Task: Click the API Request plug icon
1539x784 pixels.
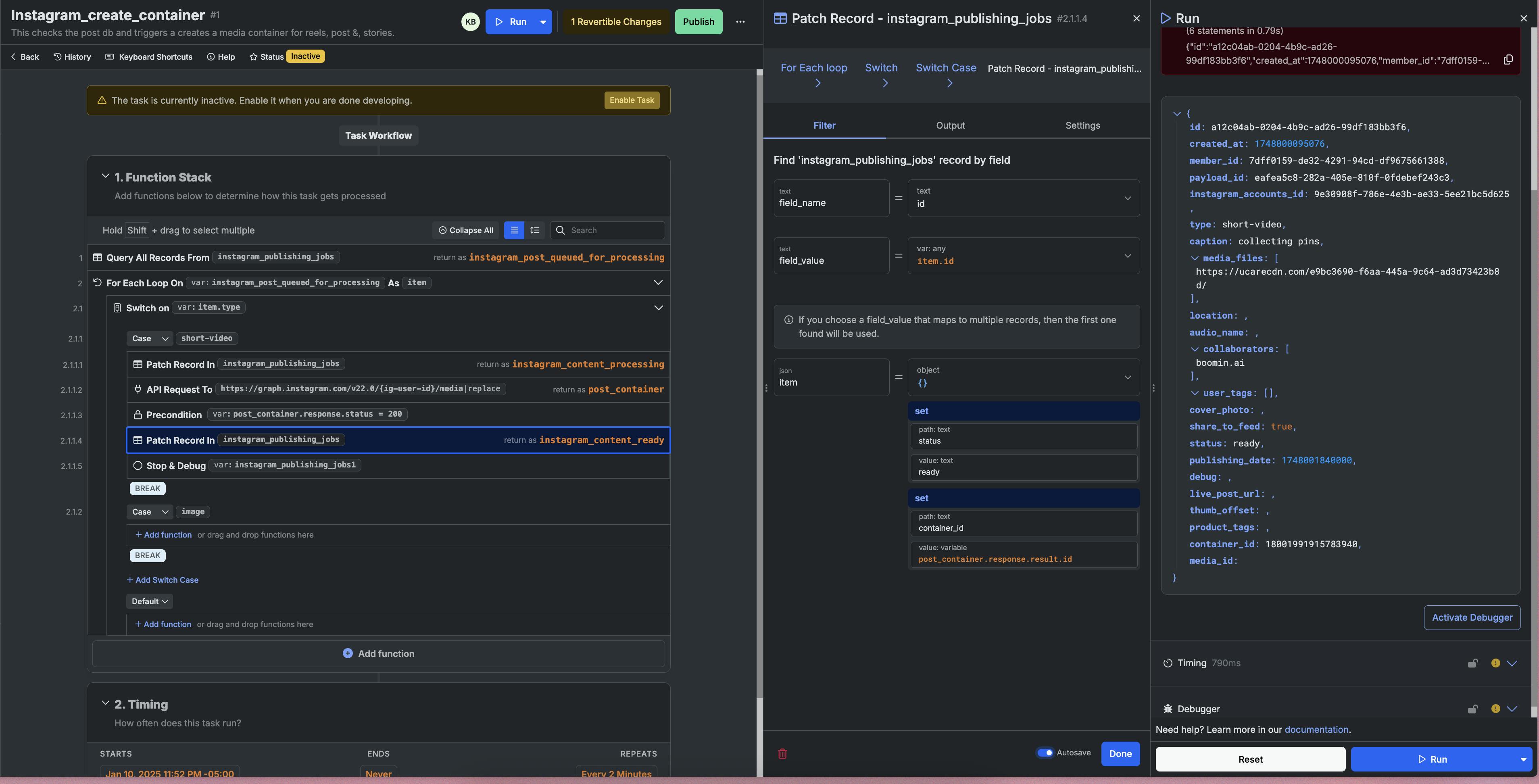Action: coord(138,390)
